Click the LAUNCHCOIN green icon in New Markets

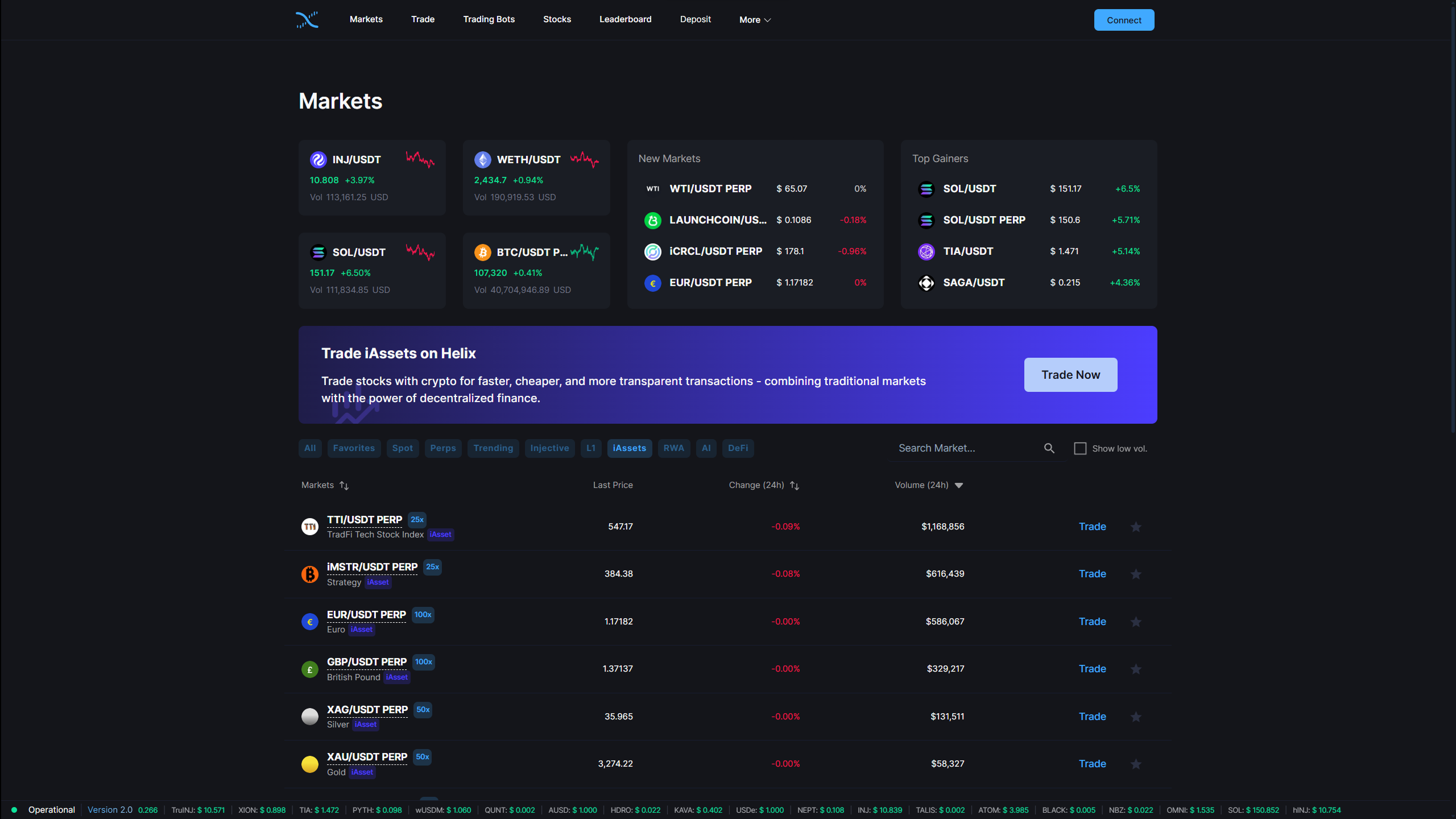652,220
